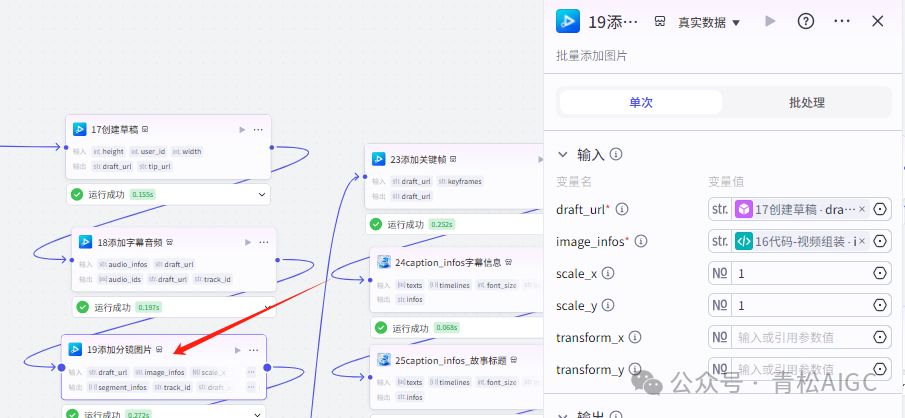Image resolution: width=905 pixels, height=418 pixels.
Task: Open more options on node 17创建草稿
Action: click(258, 129)
